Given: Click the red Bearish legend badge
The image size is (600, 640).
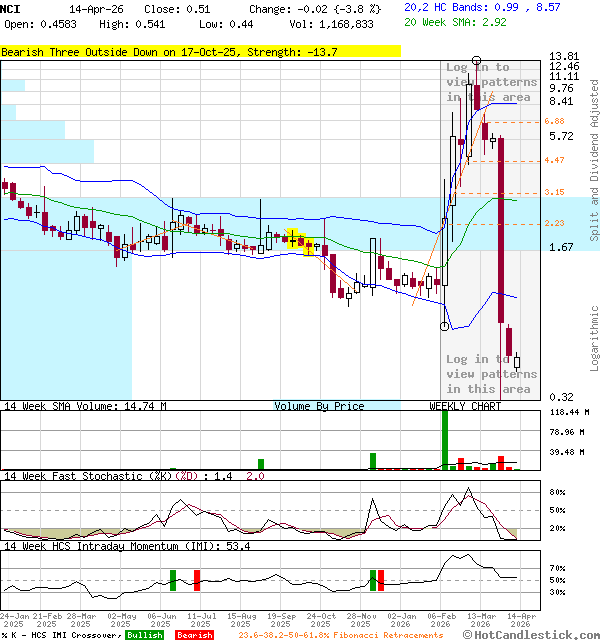Looking at the screenshot, I should pyautogui.click(x=194, y=635).
